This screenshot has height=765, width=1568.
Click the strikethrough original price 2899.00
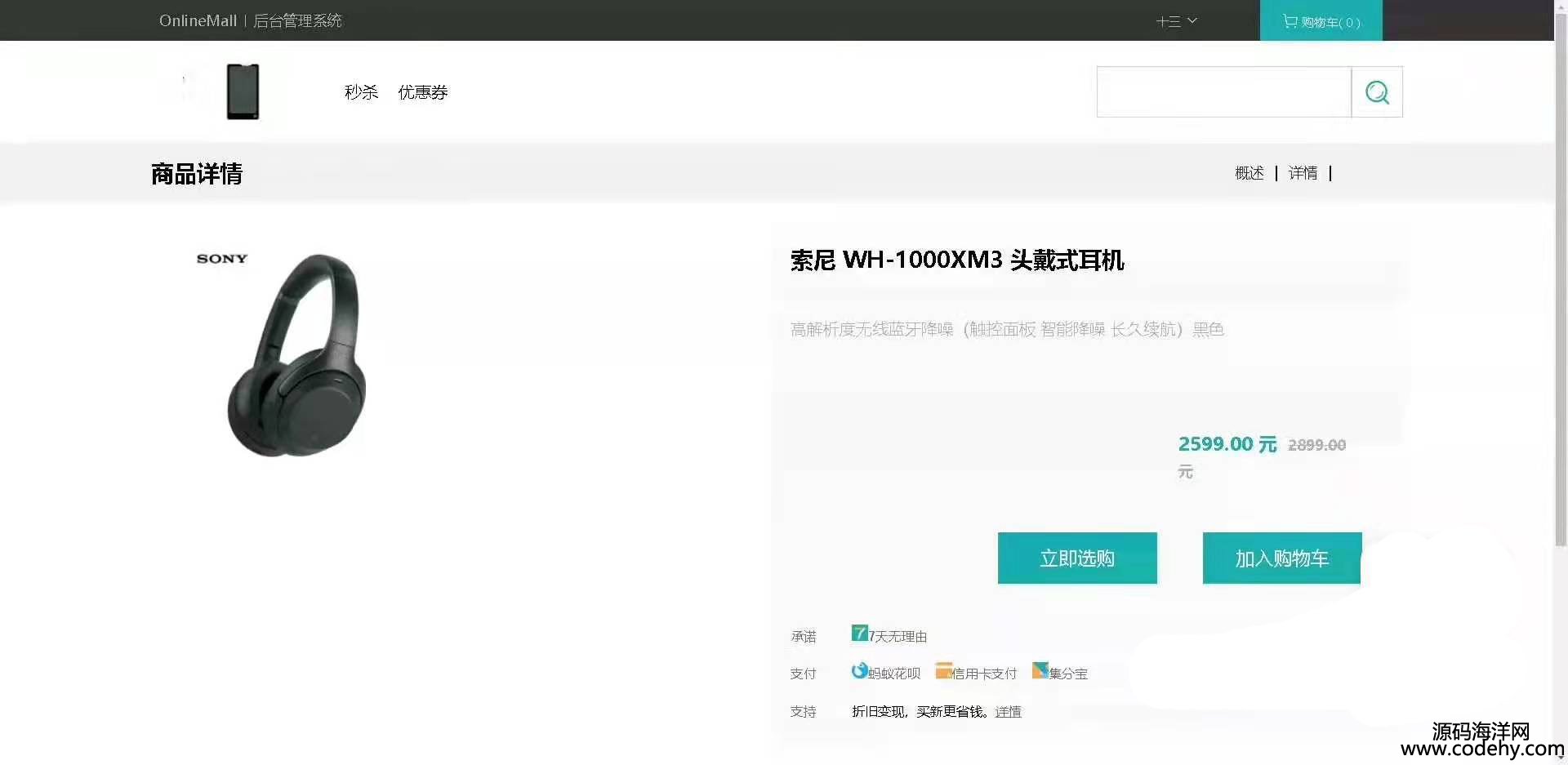tap(1316, 445)
